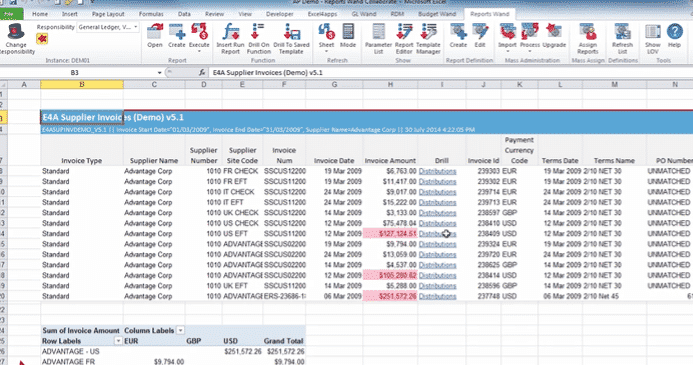This screenshot has height=365, width=693.
Task: Click the Assign Reports icon
Action: tap(588, 32)
